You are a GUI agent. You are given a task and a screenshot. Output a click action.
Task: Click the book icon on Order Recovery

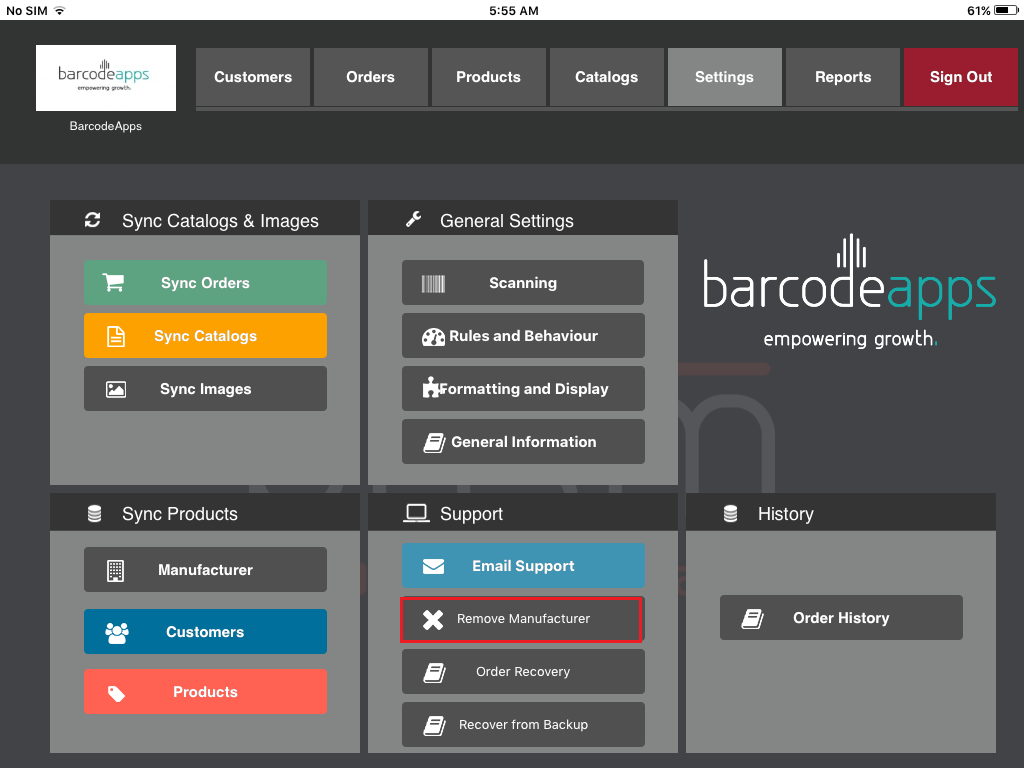click(x=434, y=673)
